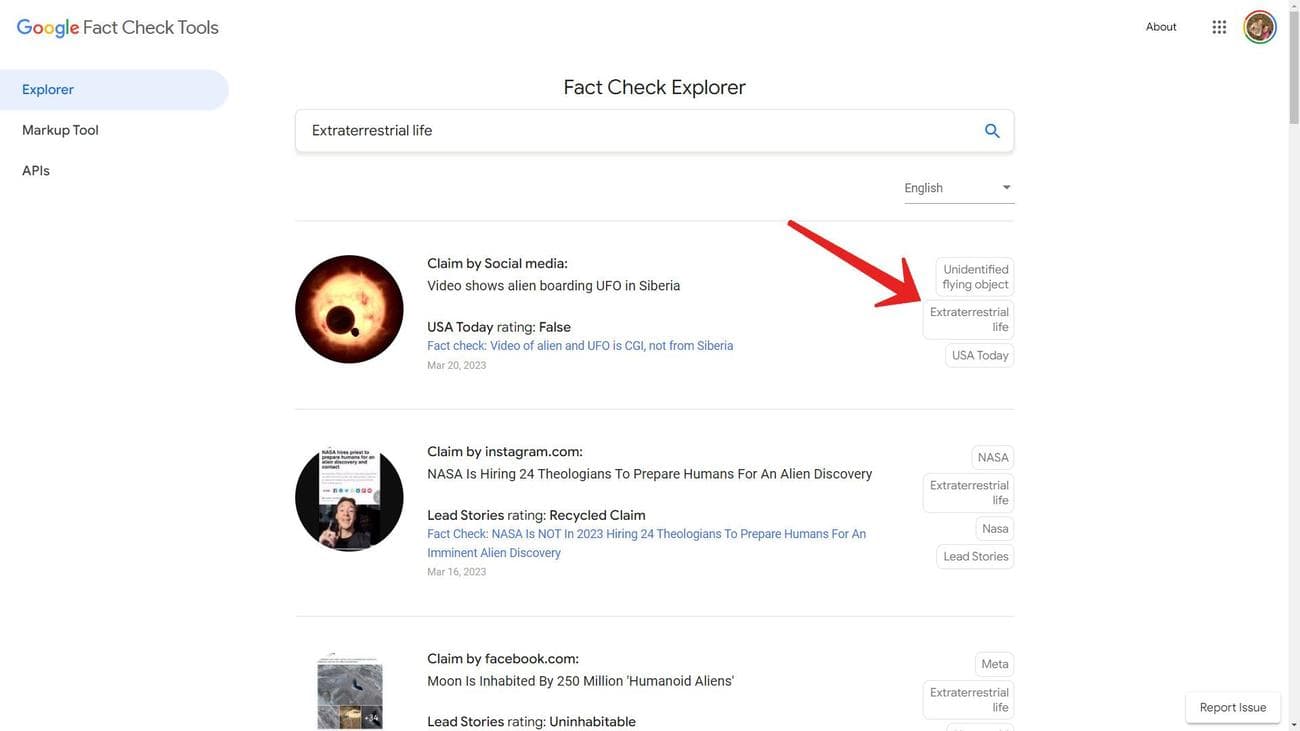The width and height of the screenshot is (1300, 731).
Task: Click the search magnifier icon
Action: [x=992, y=131]
